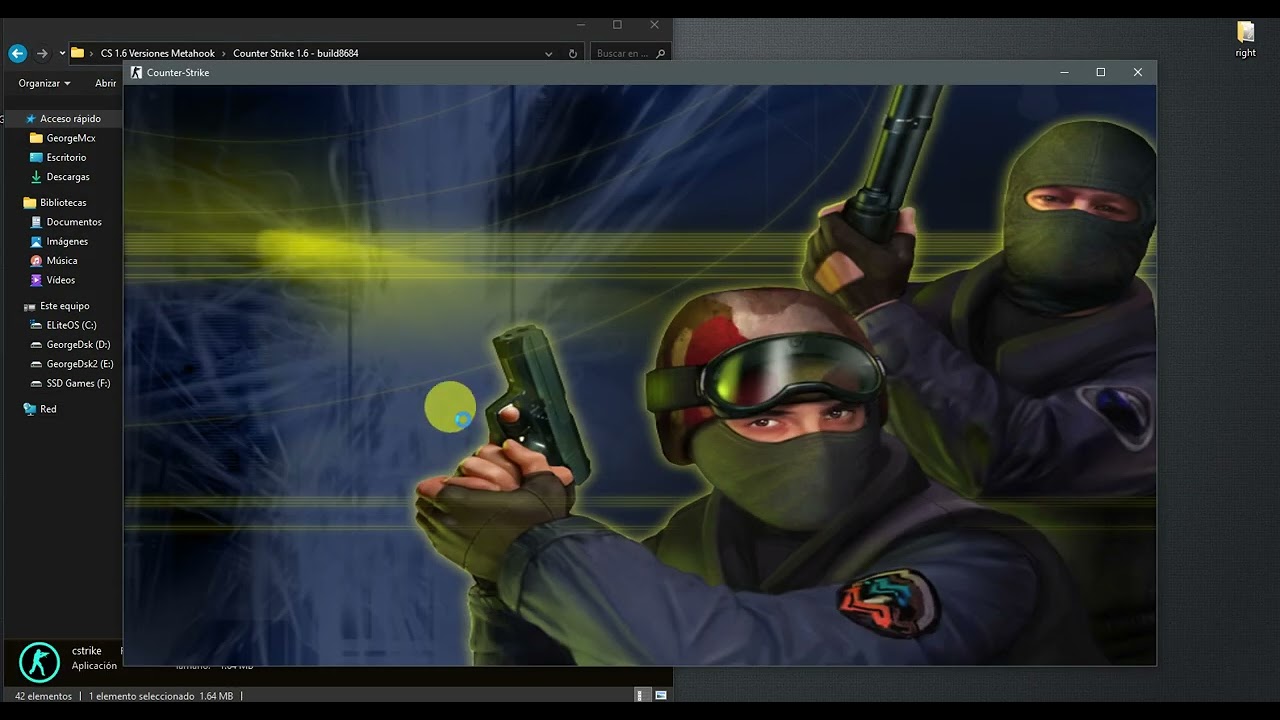Image resolution: width=1280 pixels, height=720 pixels.
Task: Click '42 elementos' in status bar
Action: click(43, 696)
